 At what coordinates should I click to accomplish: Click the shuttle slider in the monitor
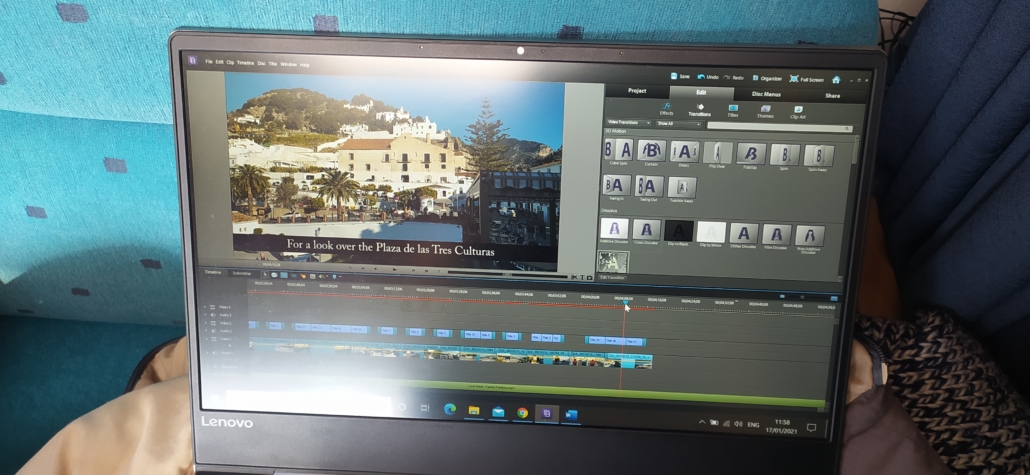(x=507, y=275)
